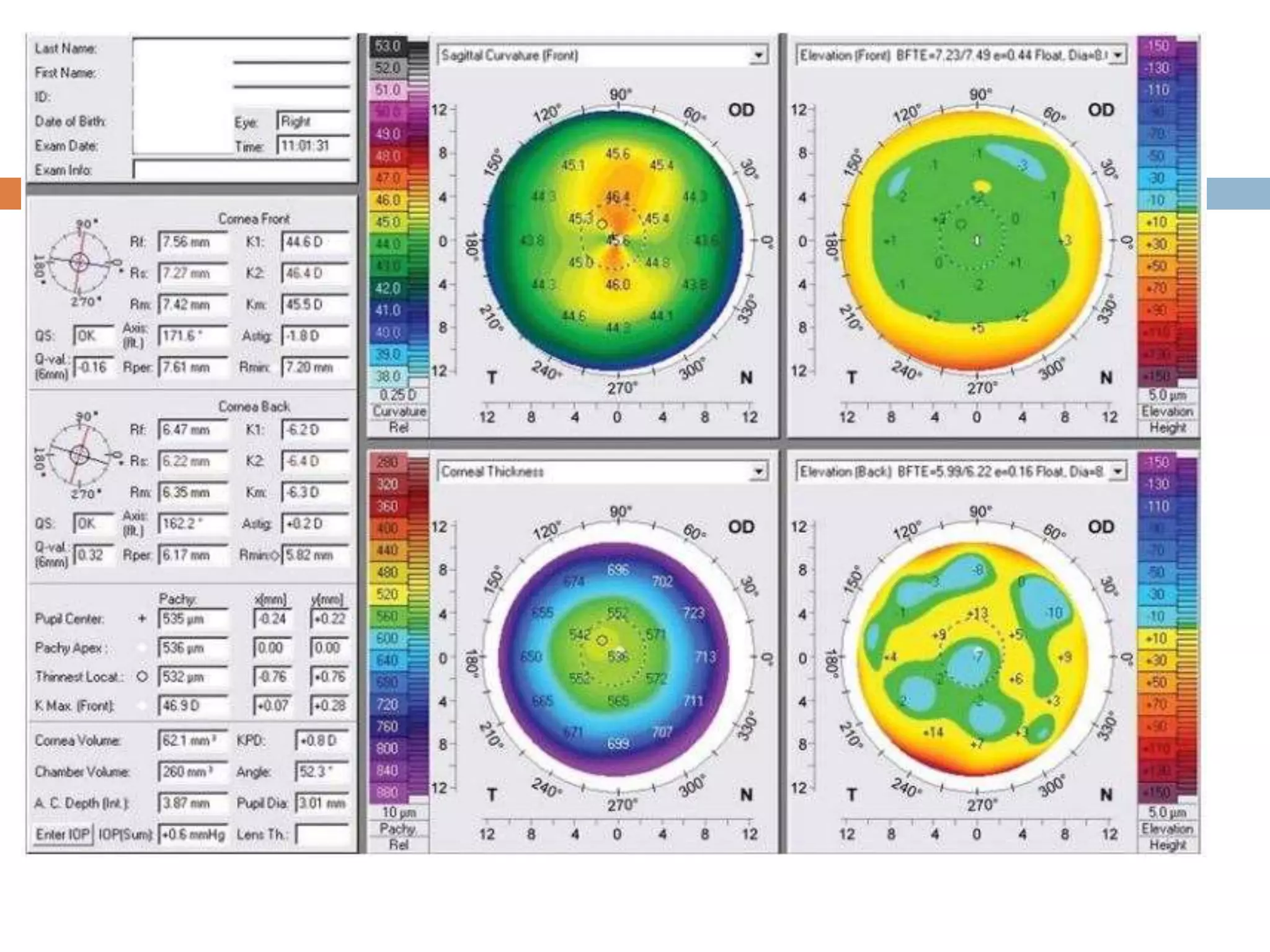Expand the Elevation (Front) map selector
The width and height of the screenshot is (1270, 952).
[x=1117, y=56]
